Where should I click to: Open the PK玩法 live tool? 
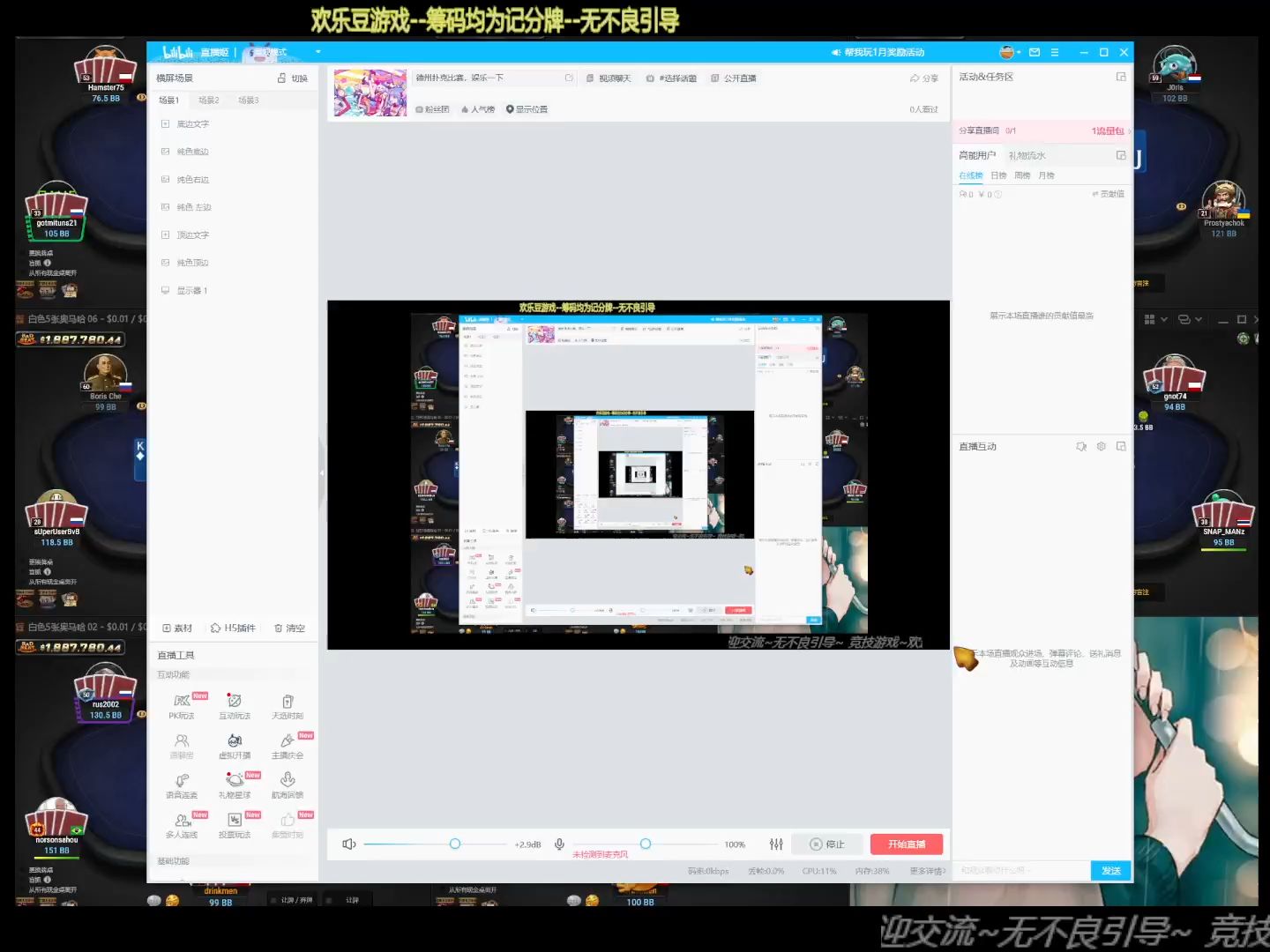click(x=182, y=706)
